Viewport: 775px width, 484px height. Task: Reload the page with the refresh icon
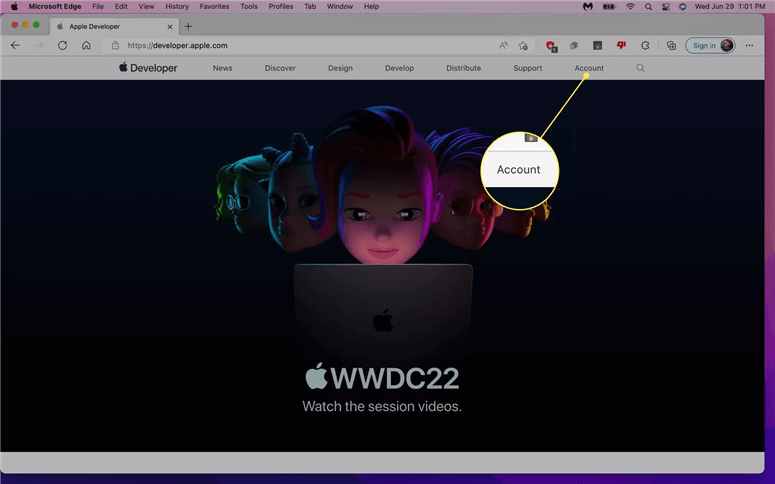pyautogui.click(x=62, y=45)
